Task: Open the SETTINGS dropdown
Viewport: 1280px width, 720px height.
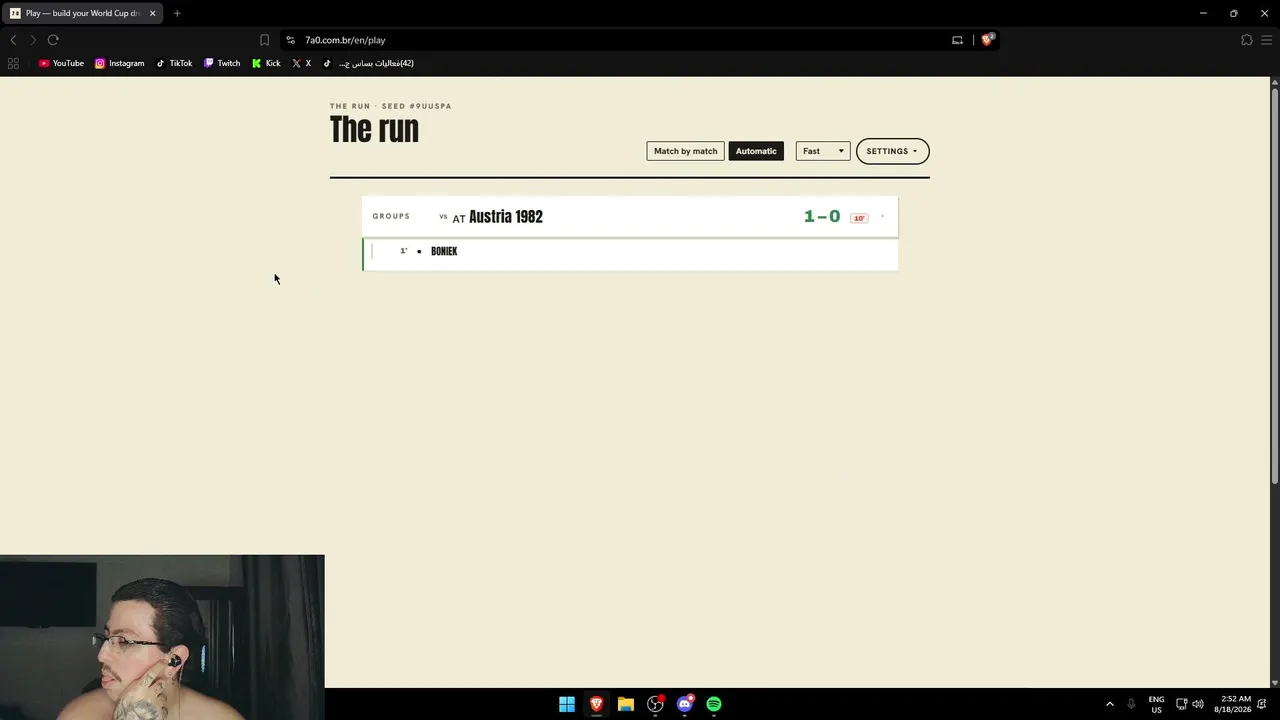Action: click(x=892, y=151)
